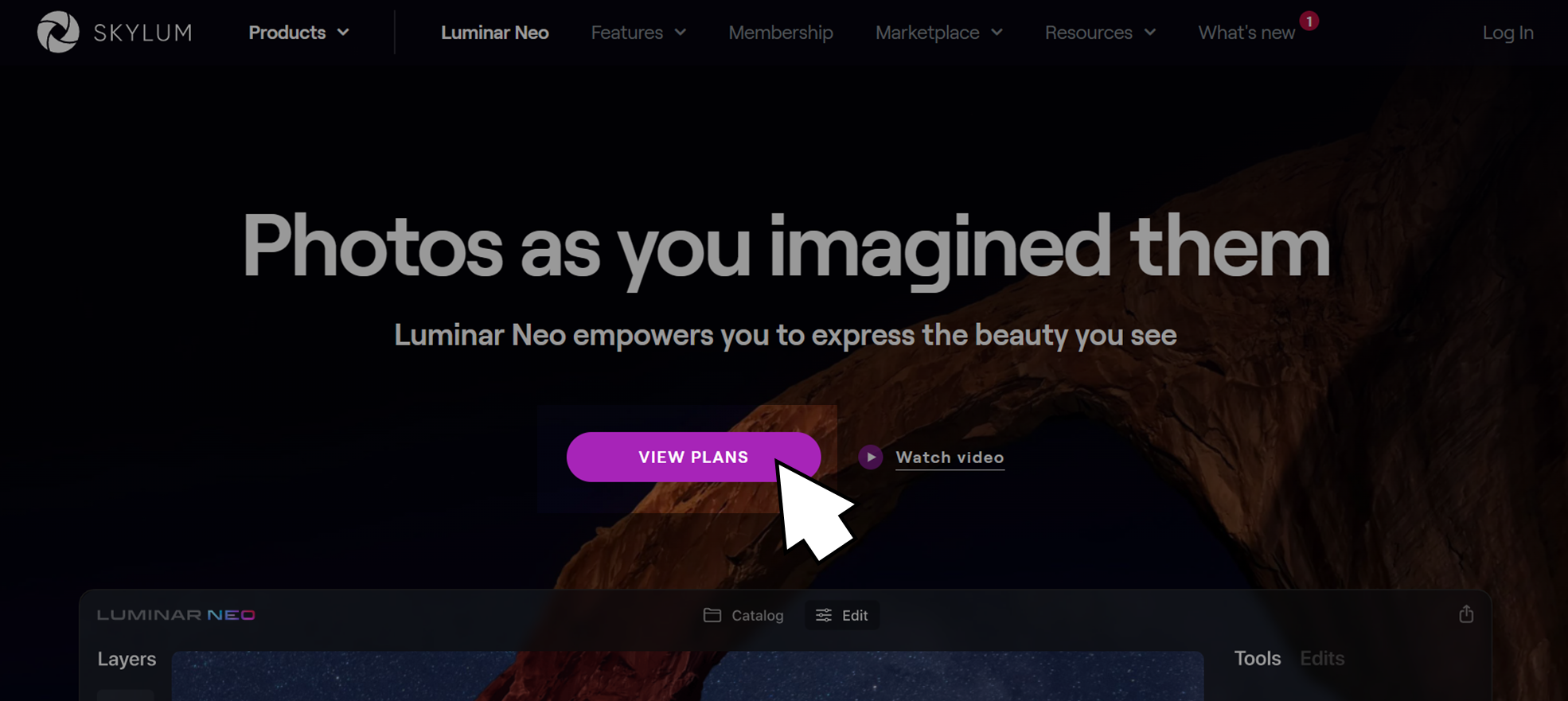
Task: Expand the Features dropdown menu
Action: coord(638,33)
